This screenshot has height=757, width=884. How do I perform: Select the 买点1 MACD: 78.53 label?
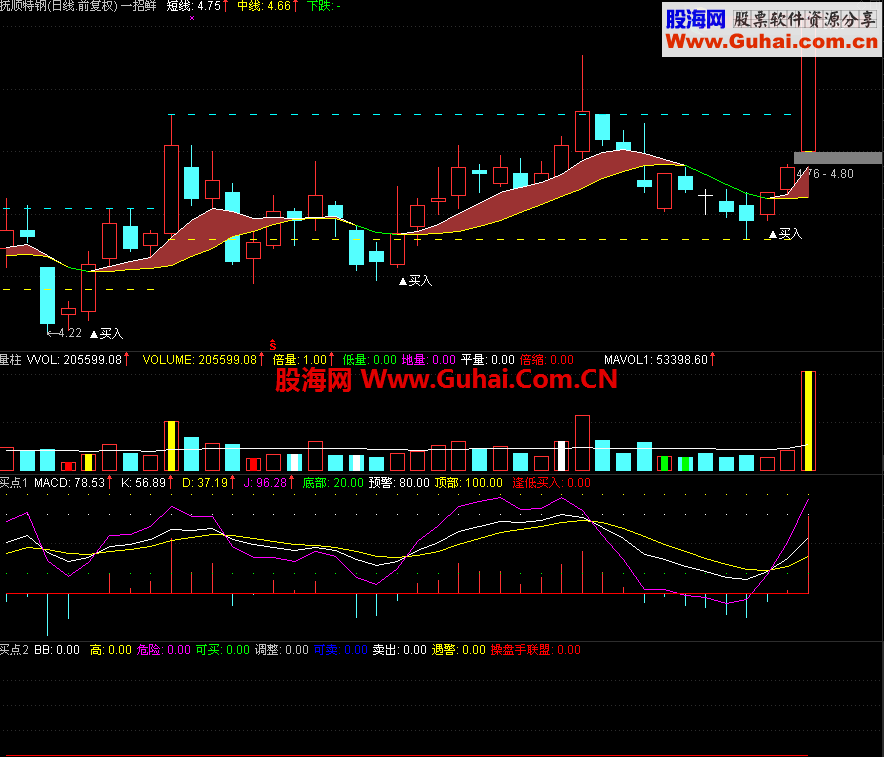52,483
